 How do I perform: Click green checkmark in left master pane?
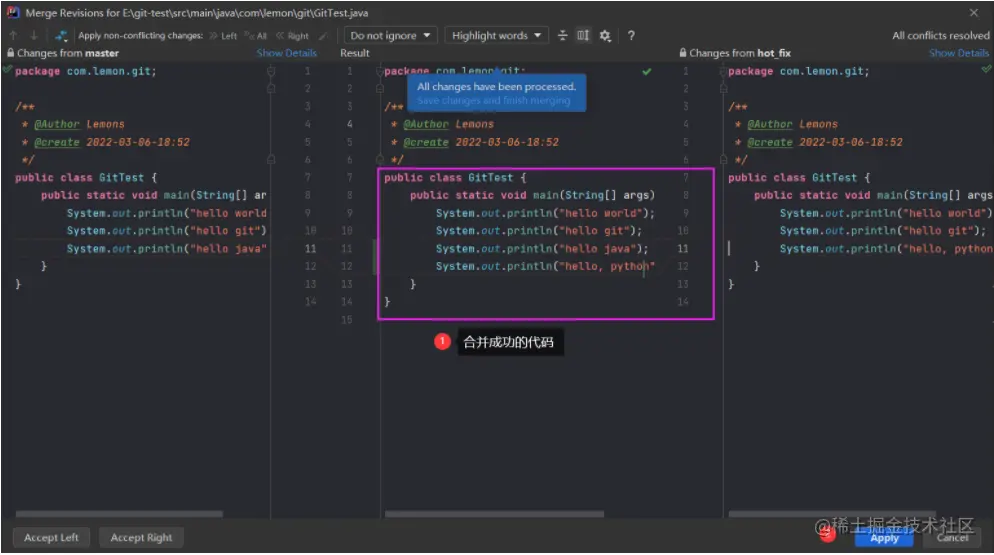point(7,69)
